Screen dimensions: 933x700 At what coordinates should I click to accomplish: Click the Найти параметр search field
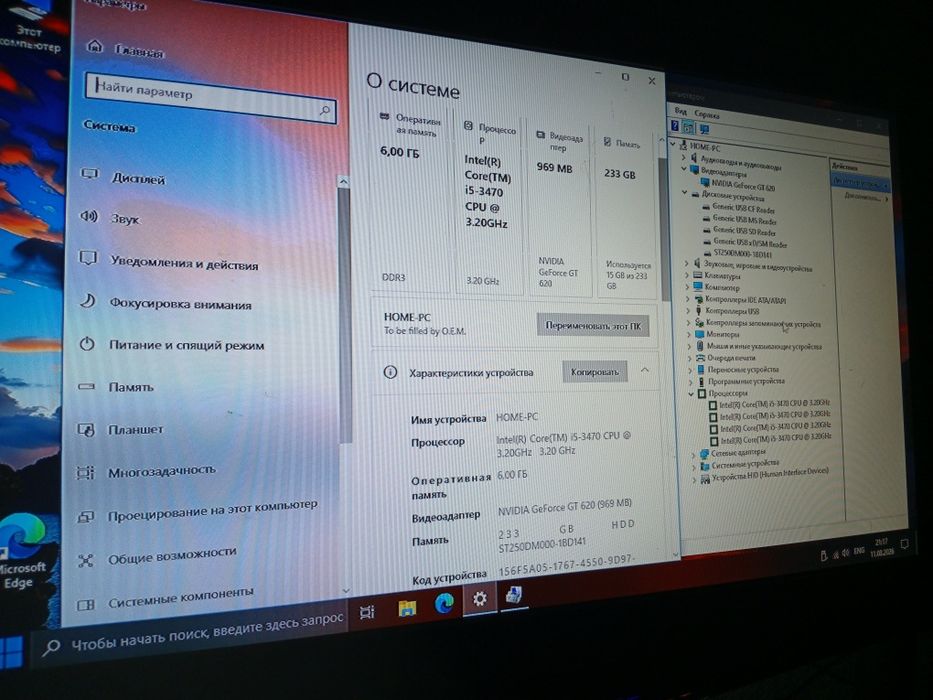coord(211,99)
